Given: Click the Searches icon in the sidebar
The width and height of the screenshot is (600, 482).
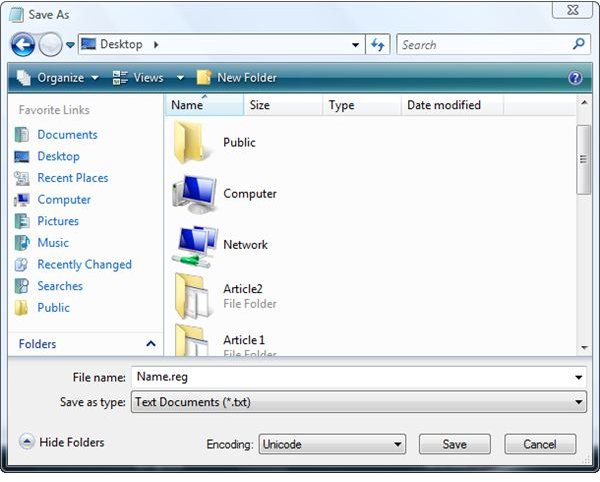Looking at the screenshot, I should pyautogui.click(x=21, y=286).
